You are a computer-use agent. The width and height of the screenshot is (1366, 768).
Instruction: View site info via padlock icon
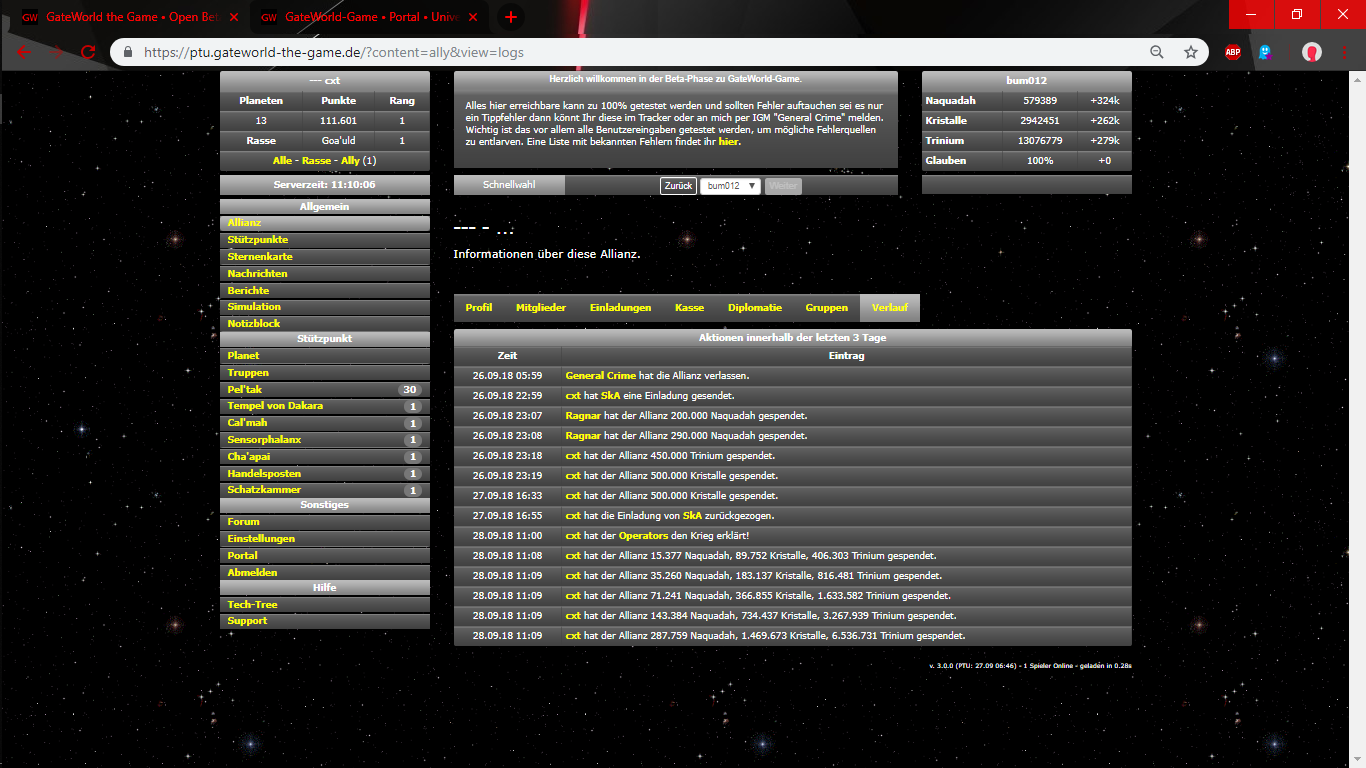pyautogui.click(x=127, y=52)
